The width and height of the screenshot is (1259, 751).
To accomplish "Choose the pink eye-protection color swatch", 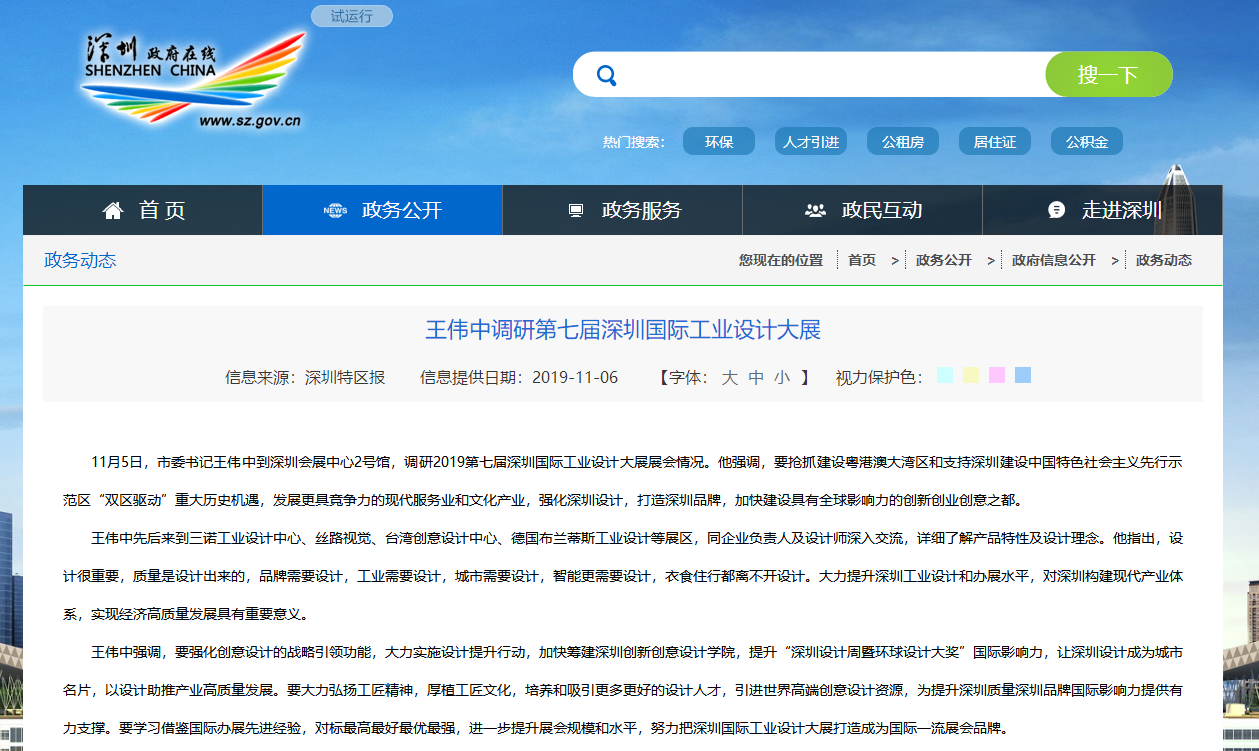I will tap(997, 375).
